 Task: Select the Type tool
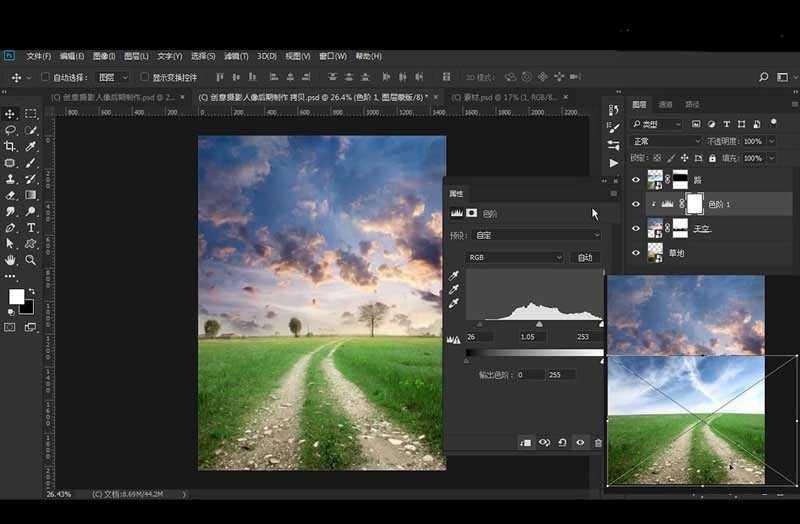point(31,228)
